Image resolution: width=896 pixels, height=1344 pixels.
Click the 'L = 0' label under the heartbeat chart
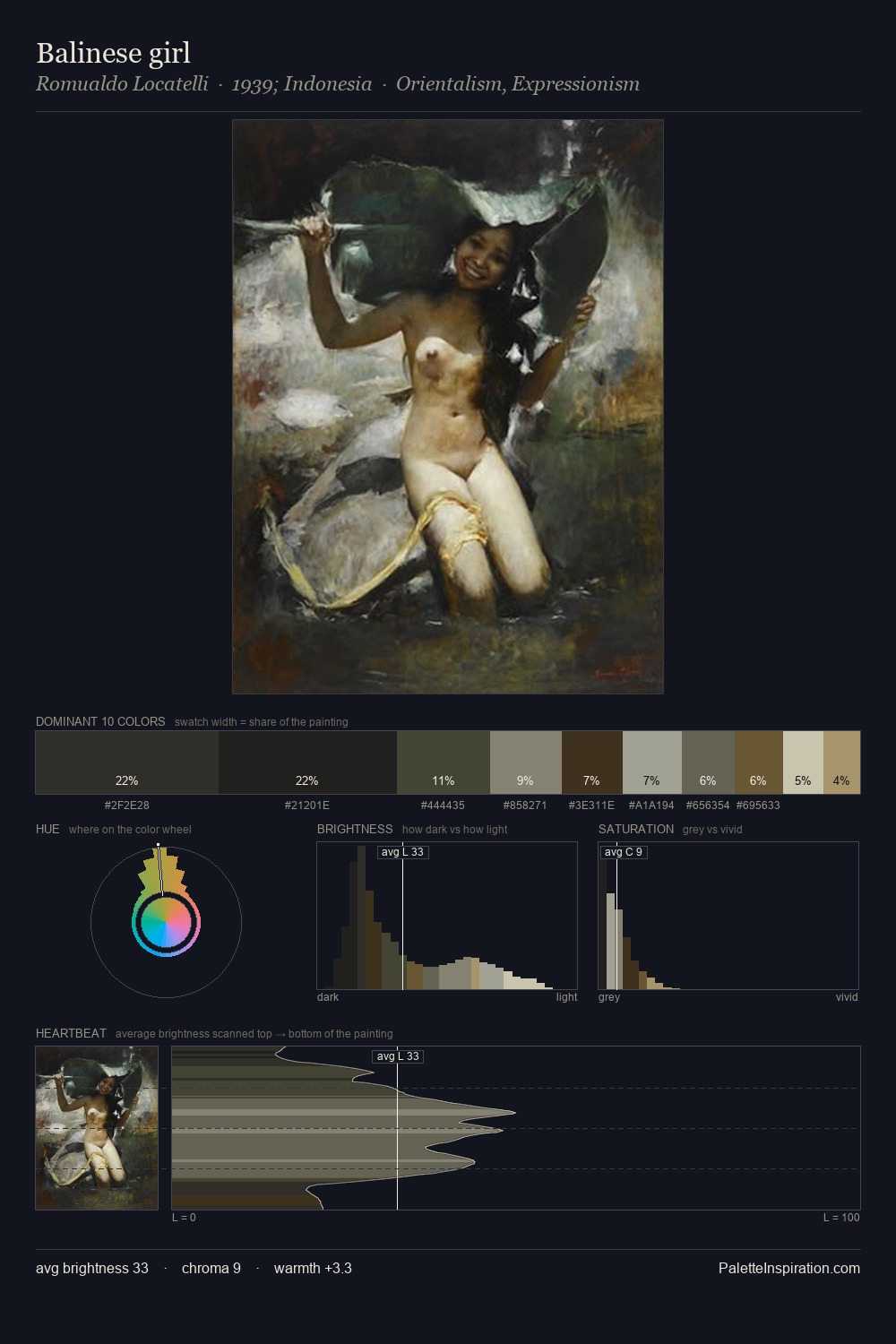tap(184, 1218)
